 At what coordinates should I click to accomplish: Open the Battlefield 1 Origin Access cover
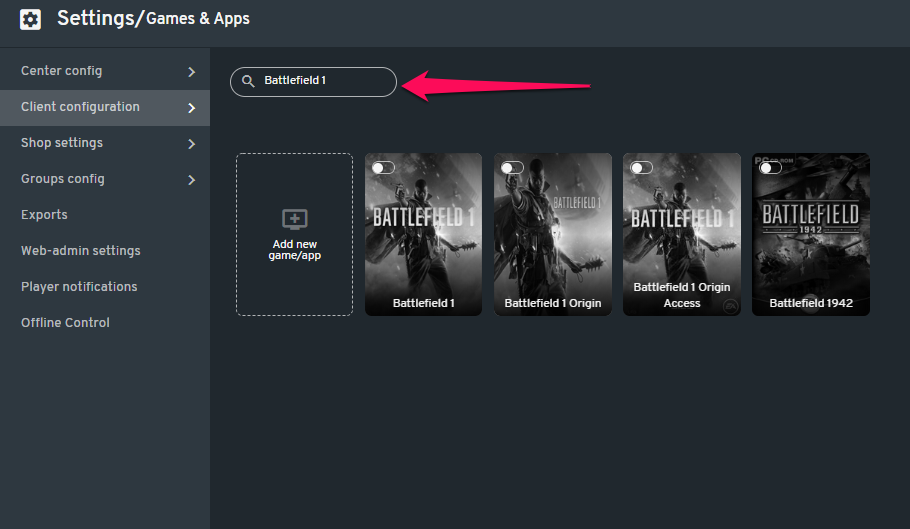[682, 234]
